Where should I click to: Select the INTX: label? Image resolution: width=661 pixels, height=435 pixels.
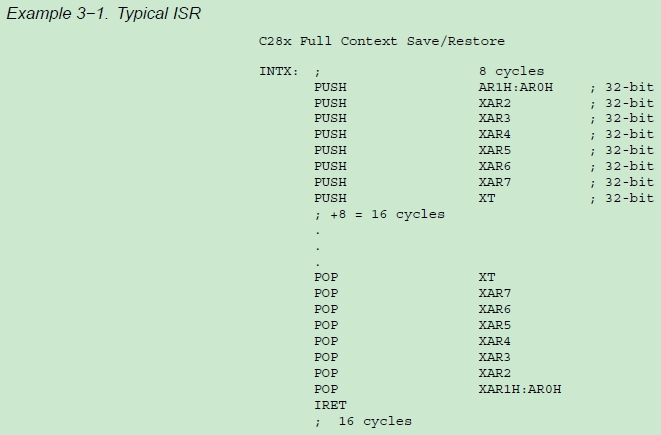tap(279, 71)
